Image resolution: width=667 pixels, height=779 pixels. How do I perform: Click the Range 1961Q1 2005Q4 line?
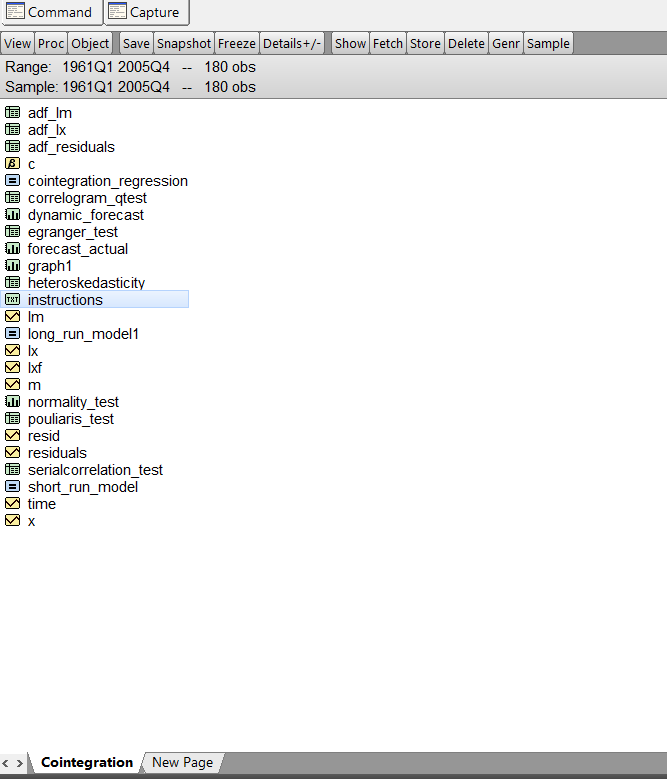tap(130, 67)
